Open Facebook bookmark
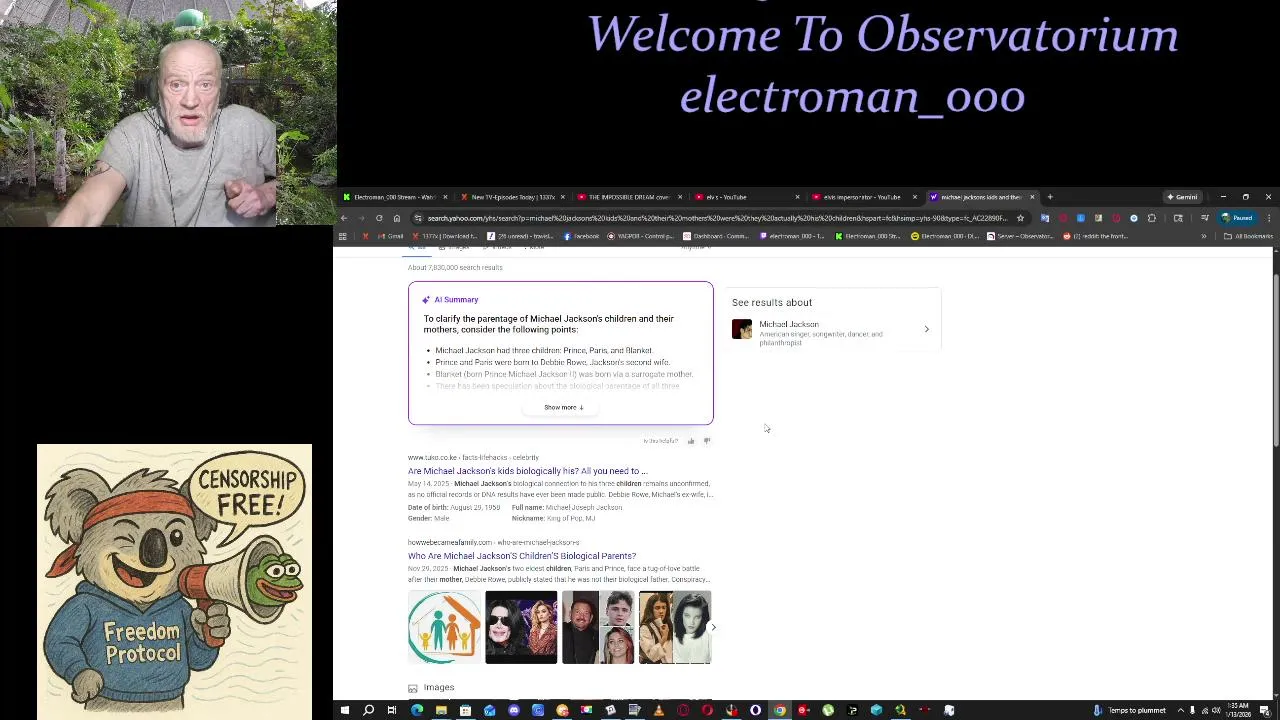Viewport: 1280px width, 720px height. click(x=581, y=236)
